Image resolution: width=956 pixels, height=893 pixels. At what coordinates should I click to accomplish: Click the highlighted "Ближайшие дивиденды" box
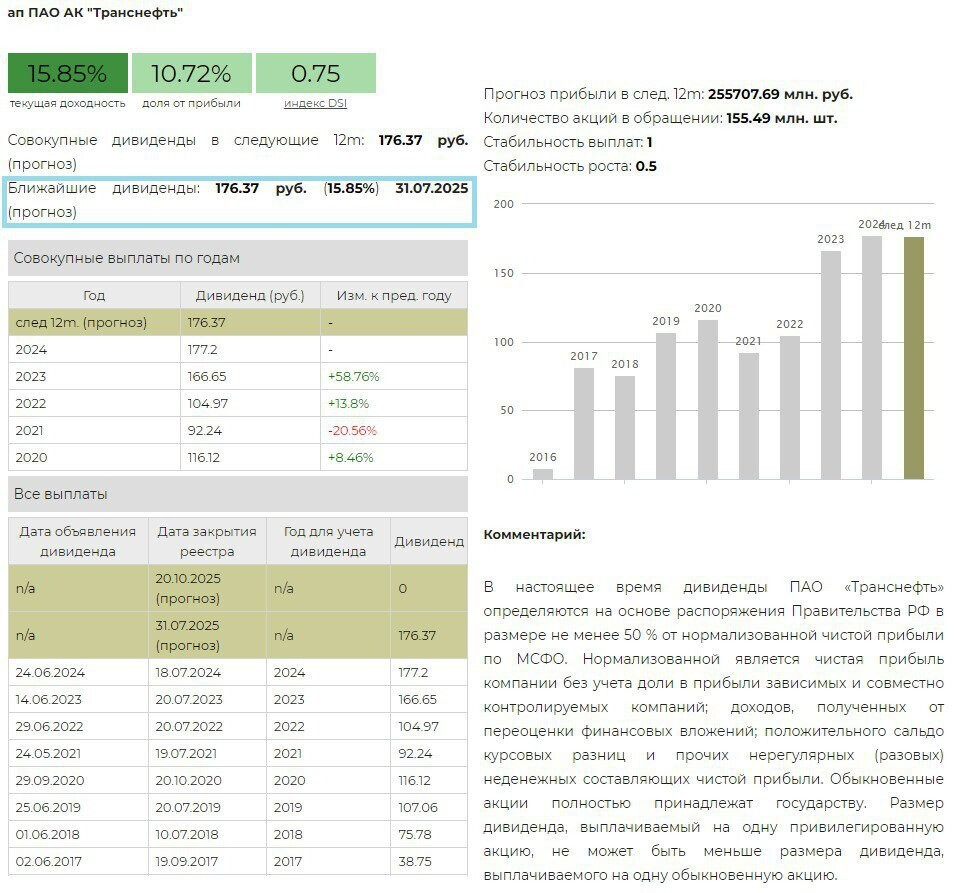click(237, 200)
